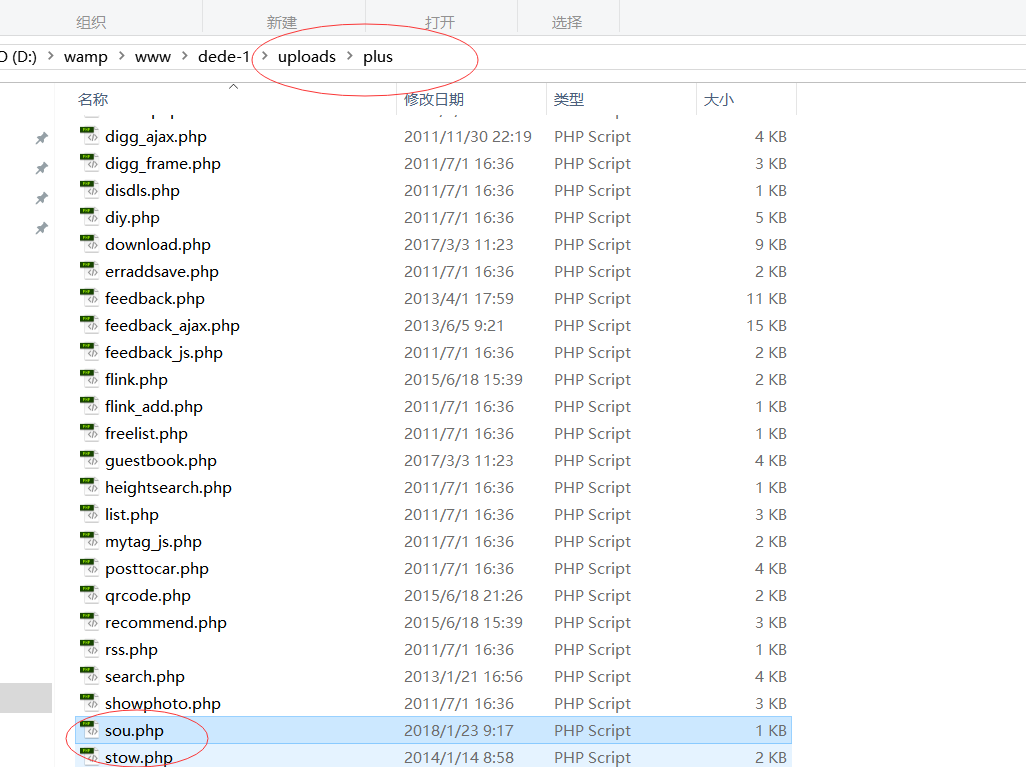Sort by 大小 column header

pos(718,100)
